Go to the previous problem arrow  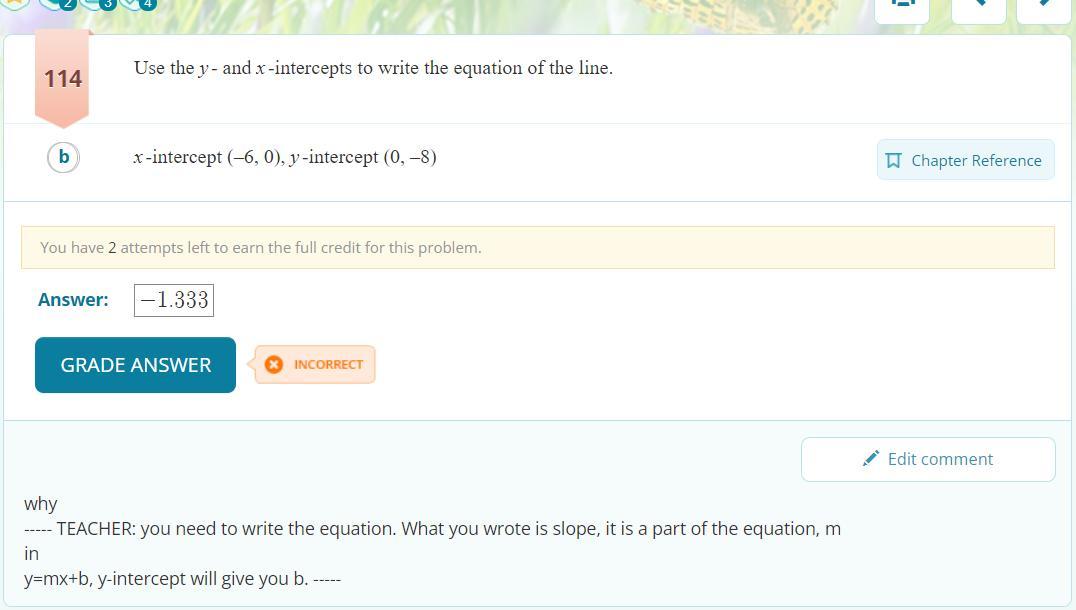click(x=977, y=4)
